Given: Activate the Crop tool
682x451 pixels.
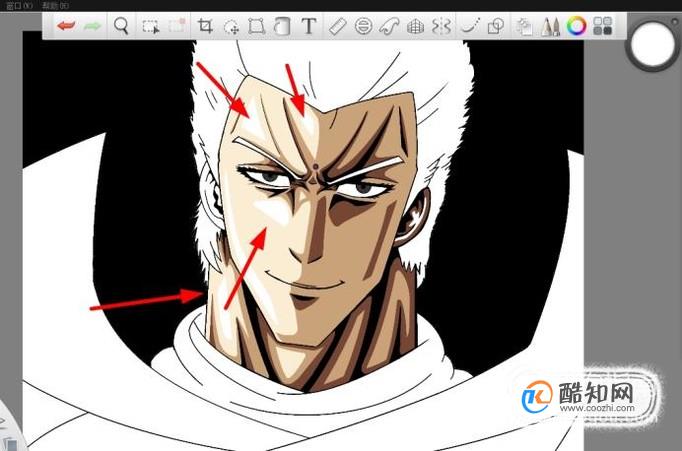Looking at the screenshot, I should 205,26.
